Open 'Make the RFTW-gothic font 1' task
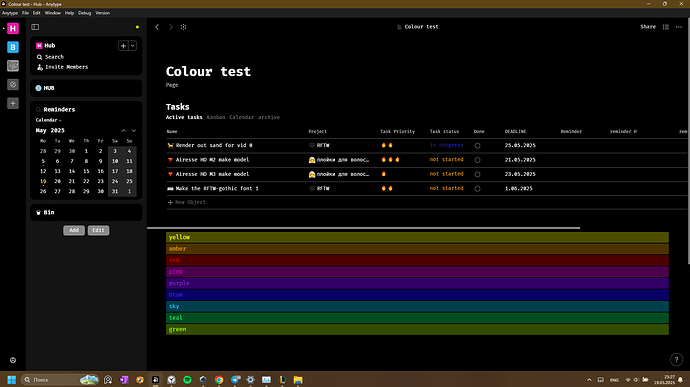690x387 pixels. pos(217,188)
